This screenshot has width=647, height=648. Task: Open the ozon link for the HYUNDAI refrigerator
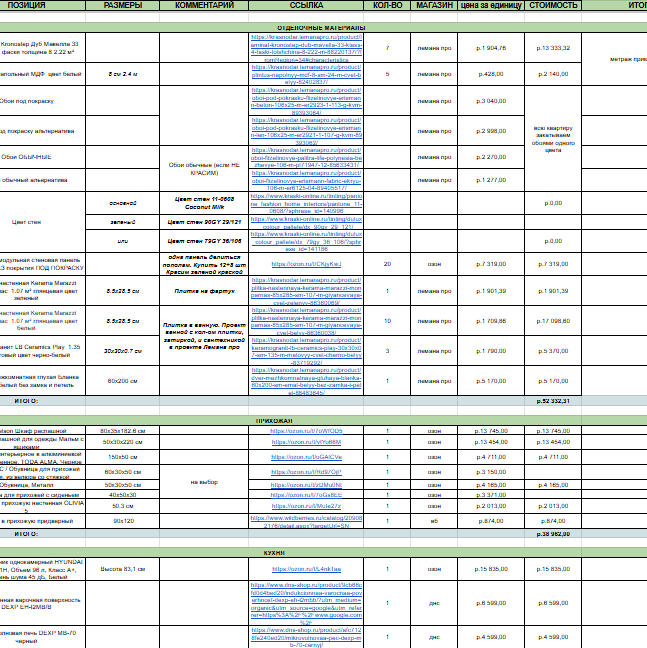tap(306, 569)
